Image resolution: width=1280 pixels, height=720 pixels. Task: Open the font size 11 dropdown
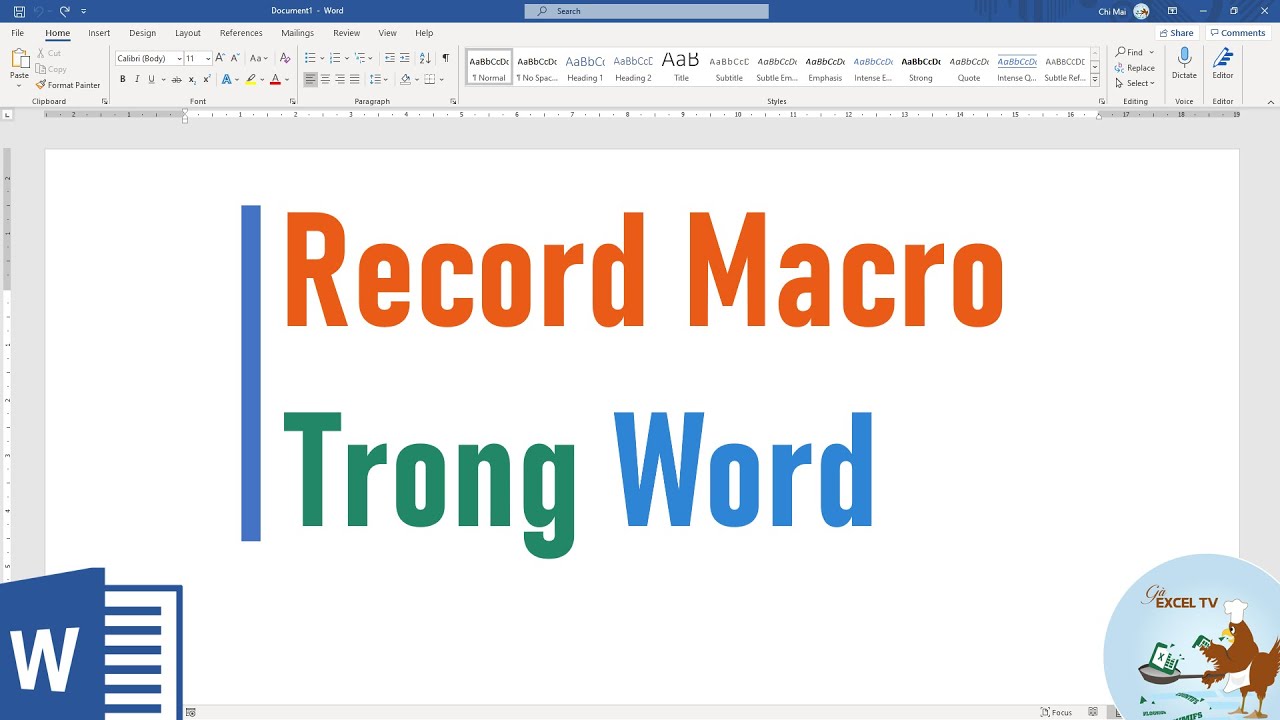coord(208,58)
